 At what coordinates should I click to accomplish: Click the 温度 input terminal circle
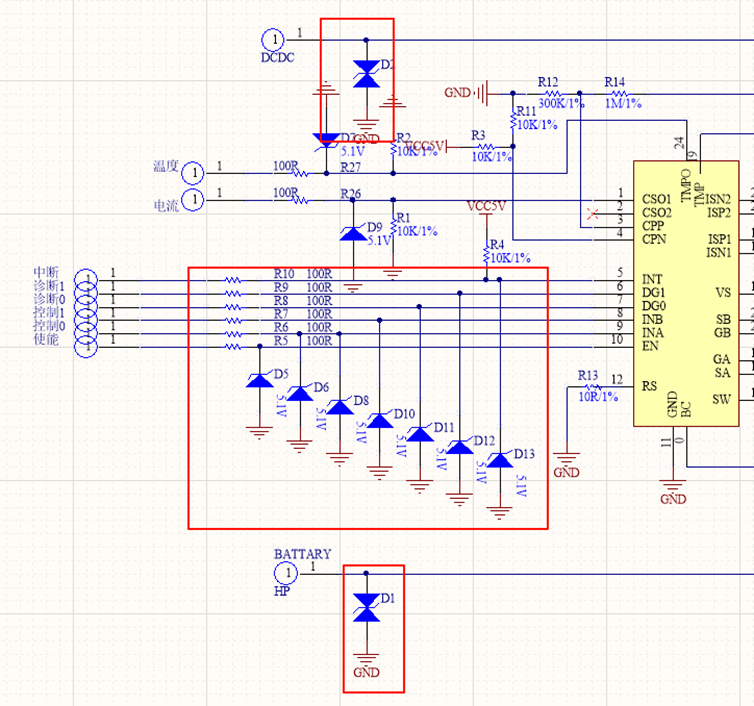[193, 172]
